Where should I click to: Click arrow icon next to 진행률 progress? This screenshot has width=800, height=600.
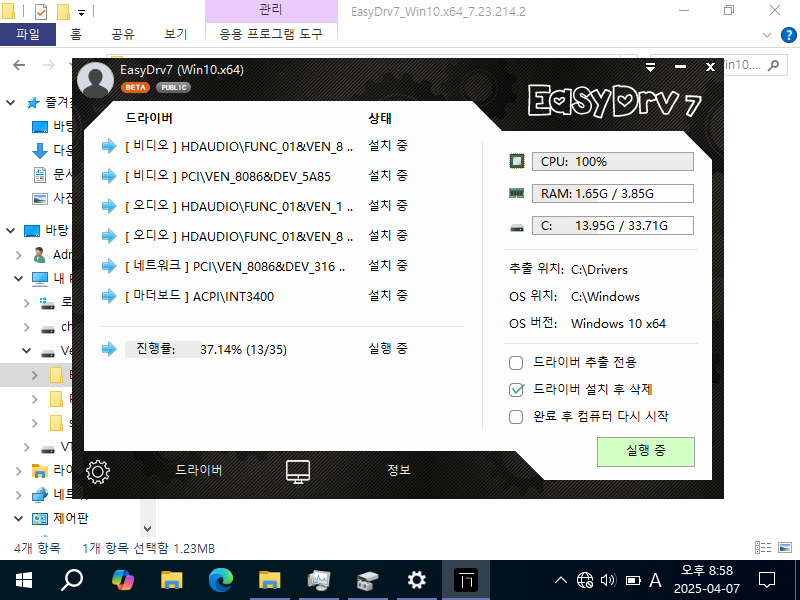pyautogui.click(x=109, y=349)
